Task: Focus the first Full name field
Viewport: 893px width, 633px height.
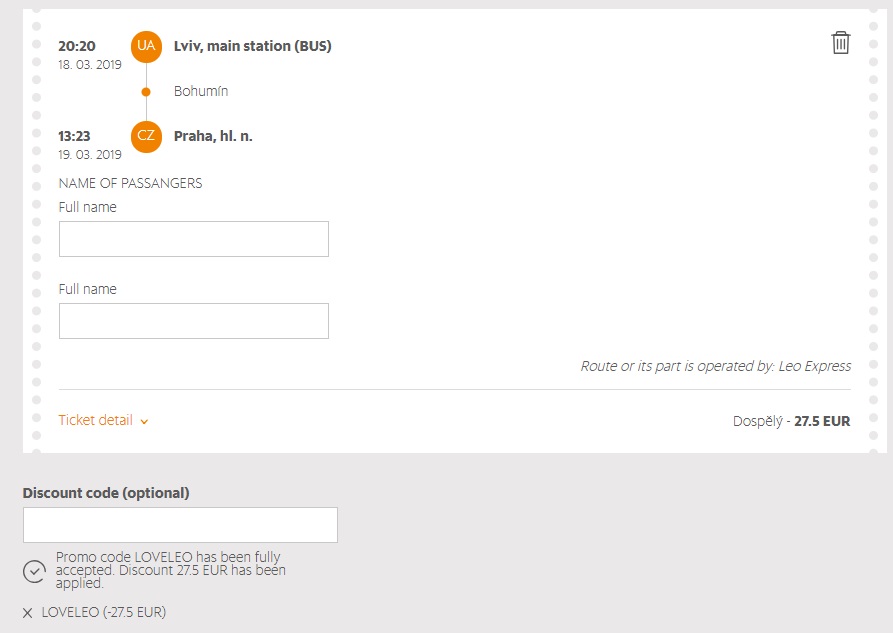Action: click(194, 239)
